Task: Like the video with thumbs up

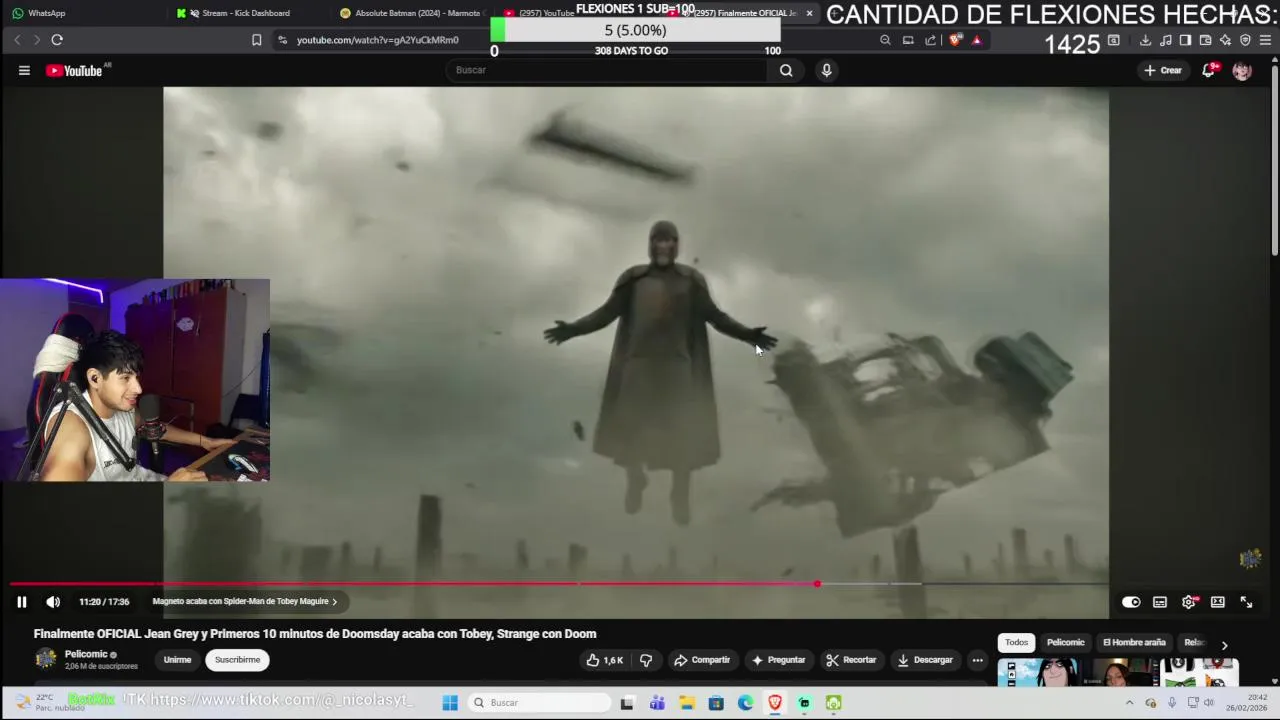Action: point(604,660)
